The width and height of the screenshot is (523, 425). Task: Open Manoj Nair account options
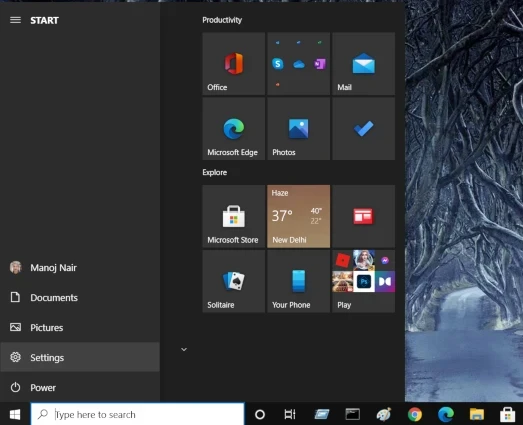pyautogui.click(x=80, y=268)
